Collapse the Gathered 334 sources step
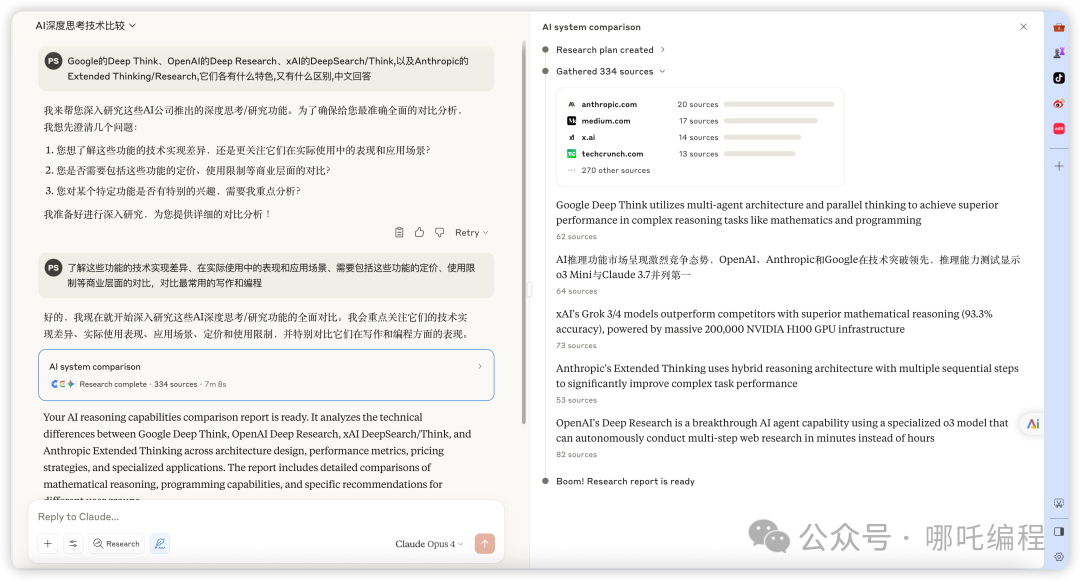Image resolution: width=1080 pixels, height=581 pixels. point(610,71)
